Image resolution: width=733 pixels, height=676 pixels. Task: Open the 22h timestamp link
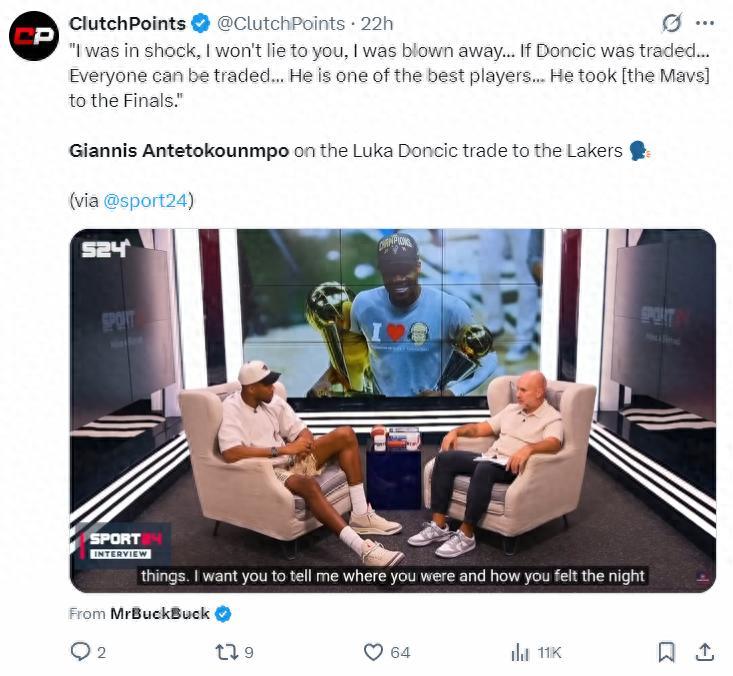coord(377,23)
